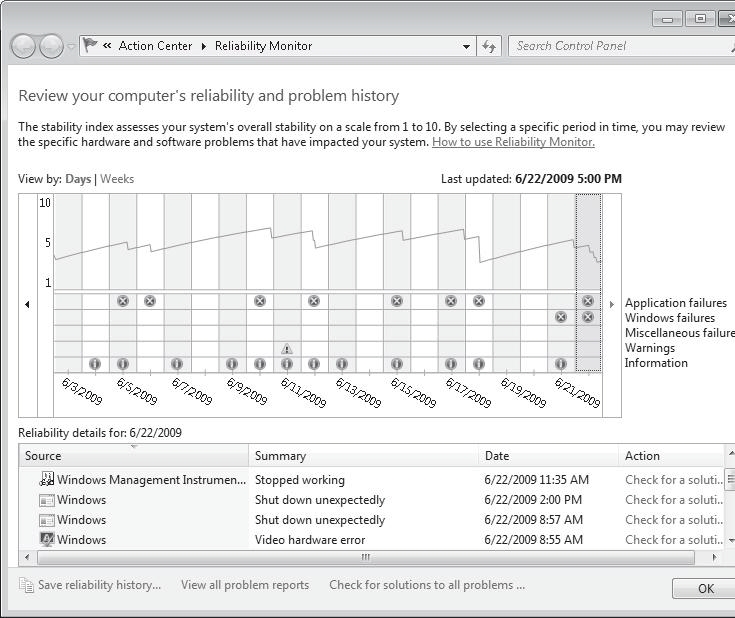
Task: Click the application failure icon for 6/10/2009
Action: (x=260, y=301)
